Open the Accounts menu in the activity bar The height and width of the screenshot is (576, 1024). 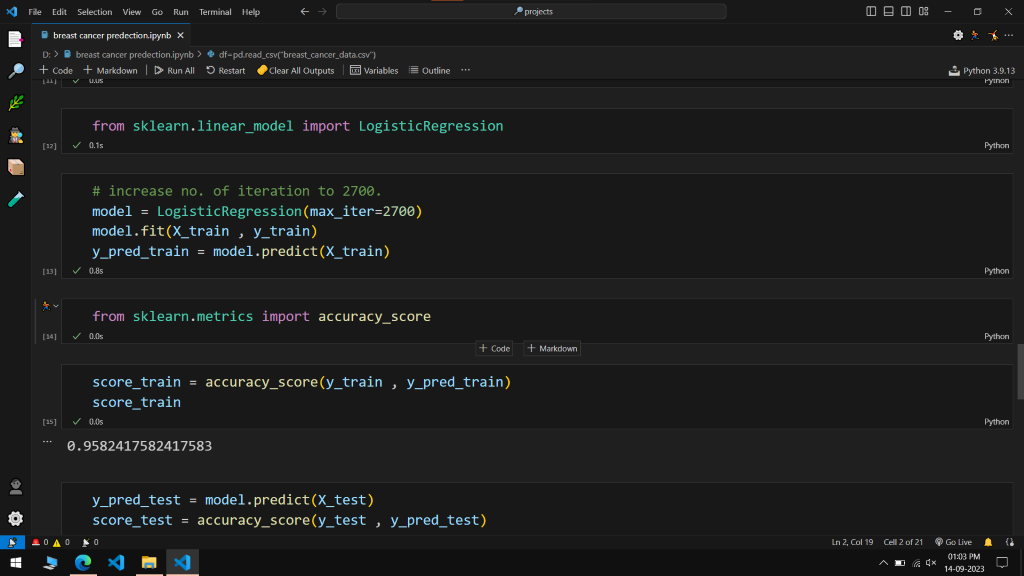(x=16, y=487)
